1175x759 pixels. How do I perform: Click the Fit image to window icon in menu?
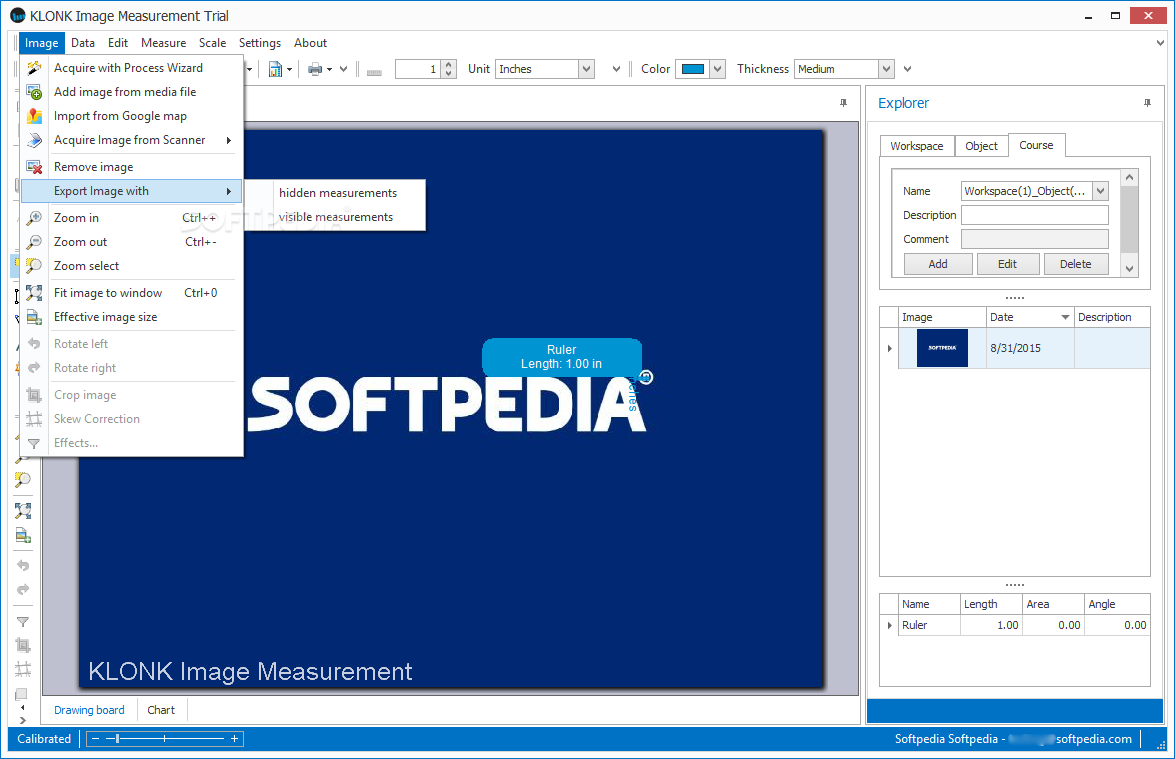[x=34, y=293]
